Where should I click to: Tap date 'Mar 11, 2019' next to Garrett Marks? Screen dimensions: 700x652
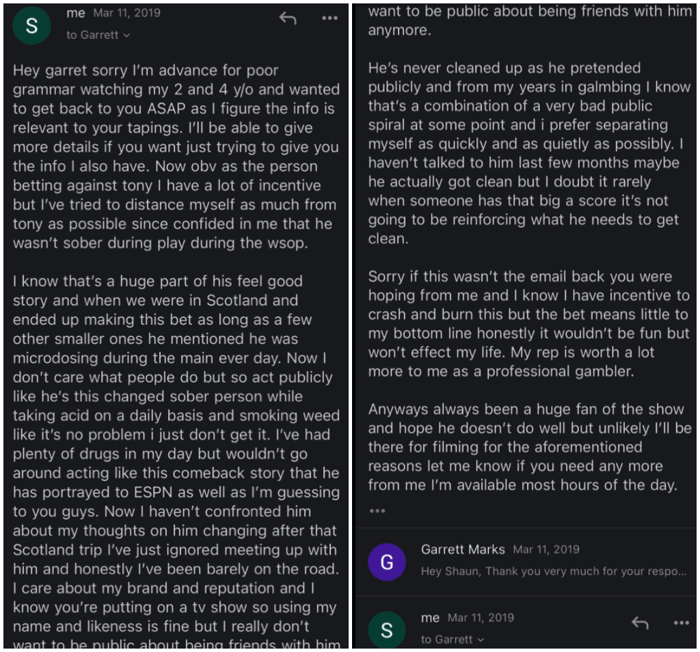pos(546,549)
